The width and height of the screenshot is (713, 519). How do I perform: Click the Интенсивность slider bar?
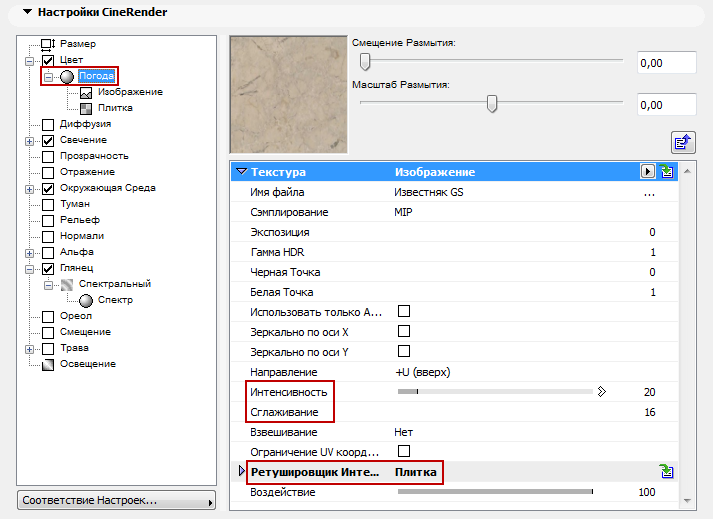pos(495,392)
